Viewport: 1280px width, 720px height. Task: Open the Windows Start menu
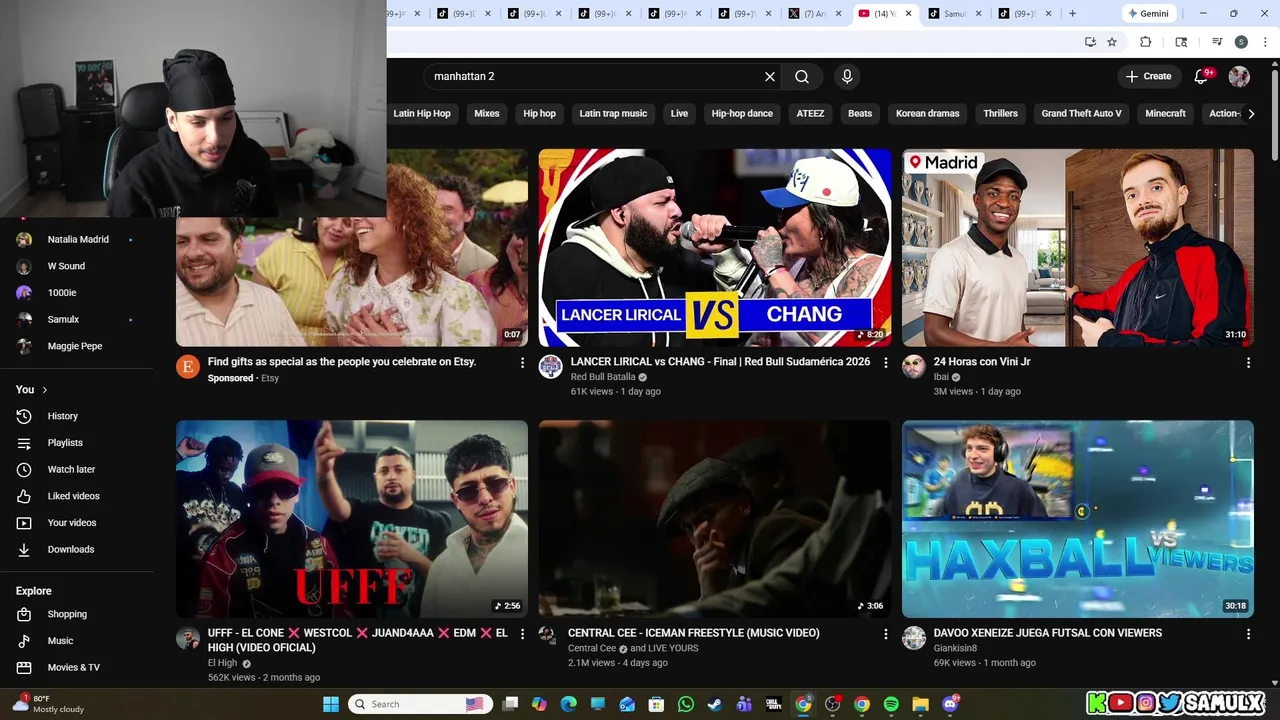coord(331,704)
